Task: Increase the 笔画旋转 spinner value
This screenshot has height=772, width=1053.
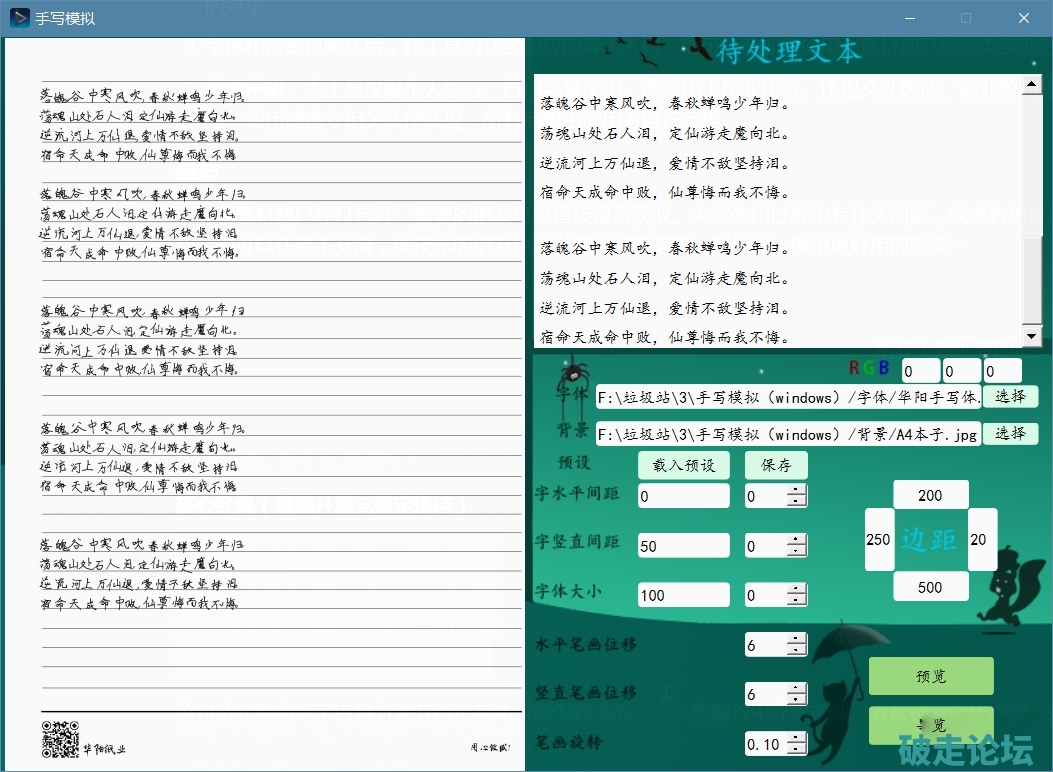Action: click(796, 738)
